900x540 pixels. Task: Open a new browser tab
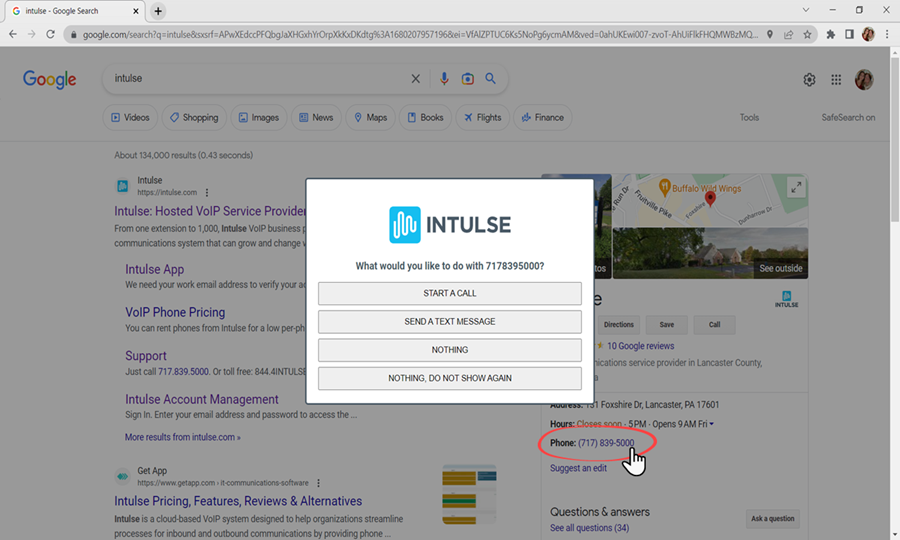tap(158, 11)
